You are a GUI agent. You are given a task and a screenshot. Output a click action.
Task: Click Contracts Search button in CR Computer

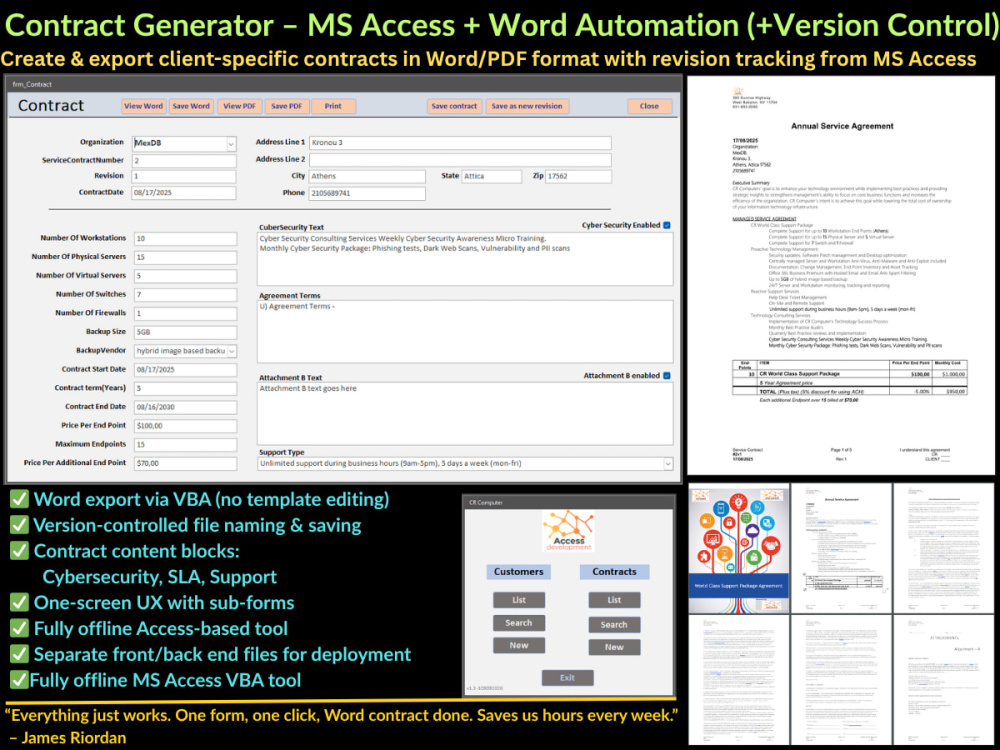click(614, 624)
